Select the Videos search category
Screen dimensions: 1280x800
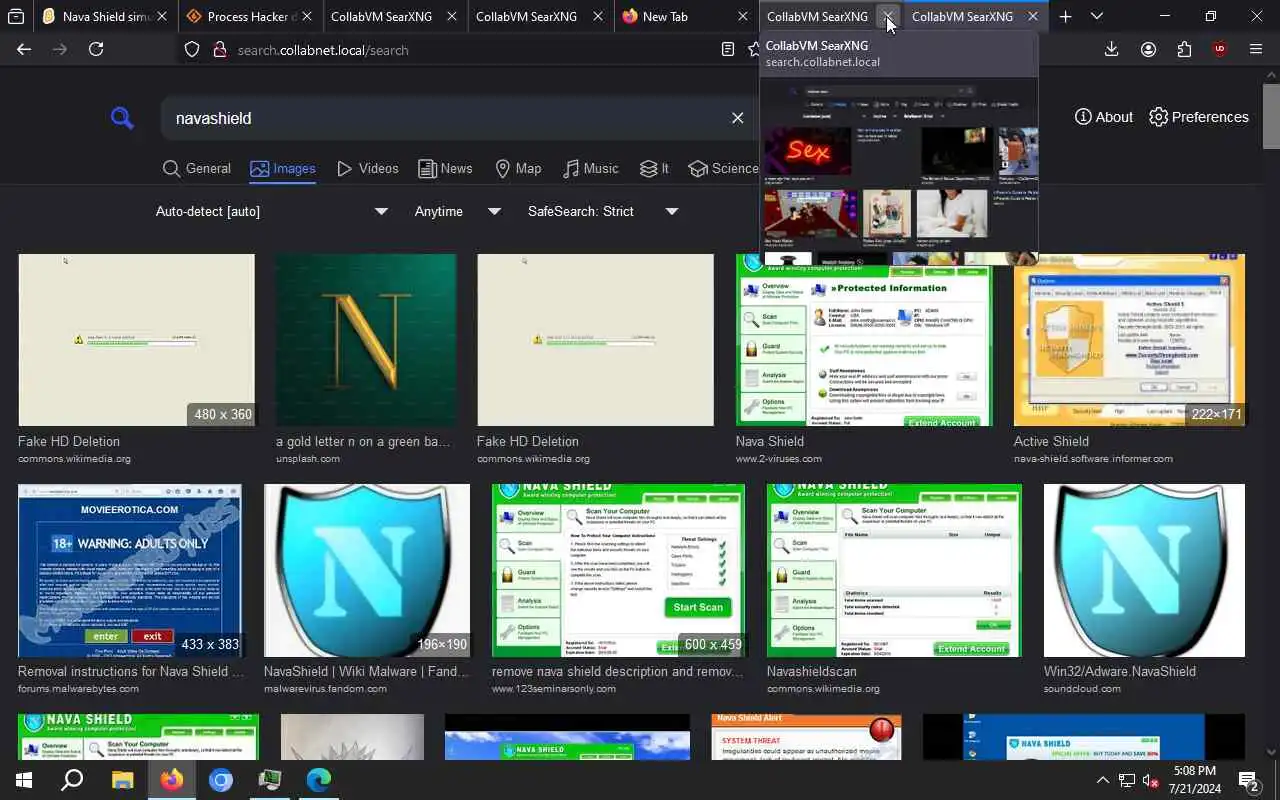pyautogui.click(x=368, y=168)
